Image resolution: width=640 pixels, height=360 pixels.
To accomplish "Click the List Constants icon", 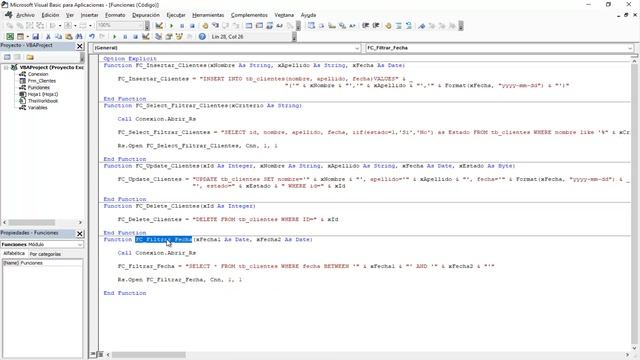I will [322, 26].
